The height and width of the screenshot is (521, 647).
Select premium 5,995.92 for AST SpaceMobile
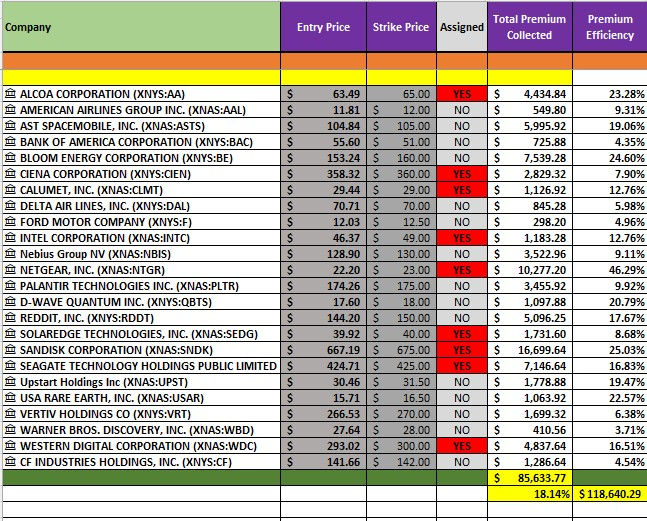point(530,126)
